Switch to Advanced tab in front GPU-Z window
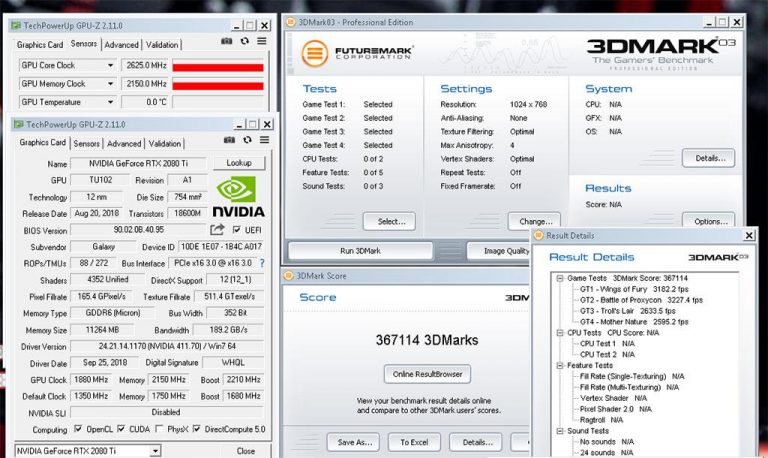The image size is (768, 458). coord(124,144)
